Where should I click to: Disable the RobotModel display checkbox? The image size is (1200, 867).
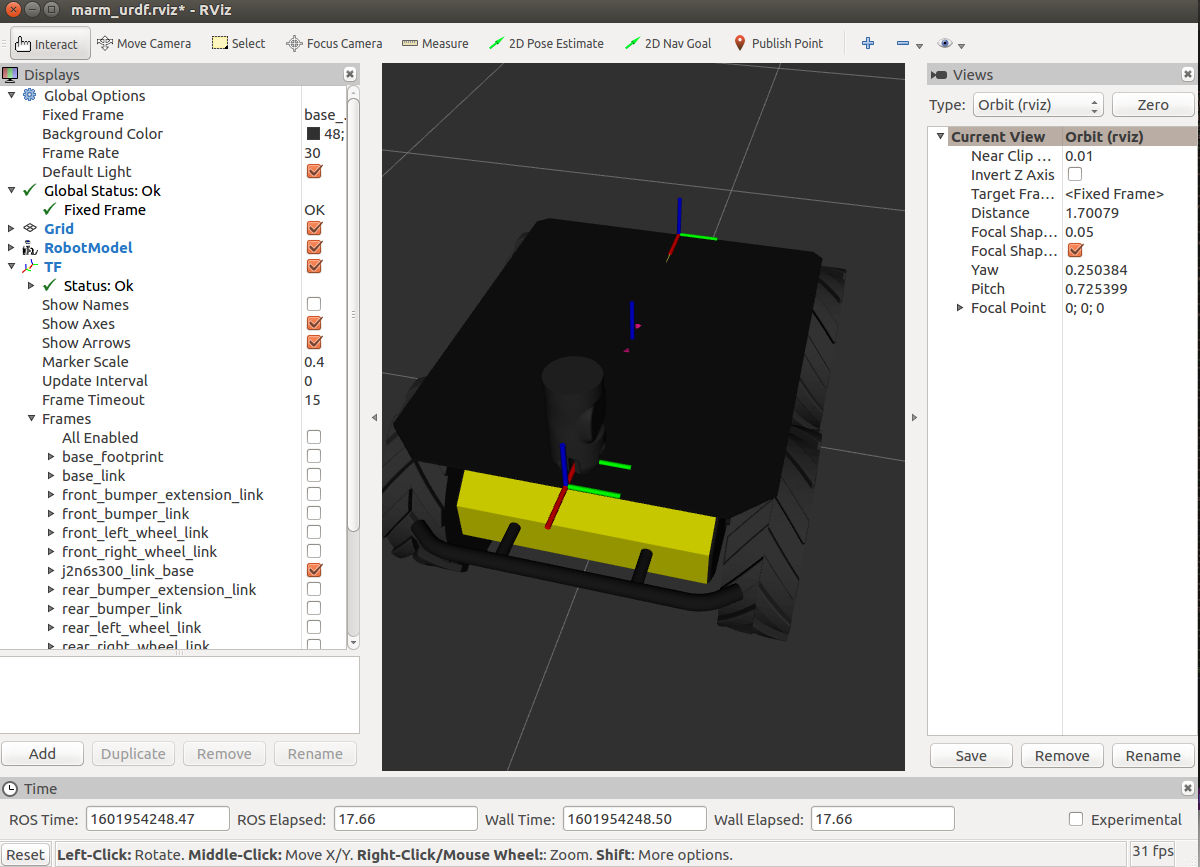(x=314, y=247)
